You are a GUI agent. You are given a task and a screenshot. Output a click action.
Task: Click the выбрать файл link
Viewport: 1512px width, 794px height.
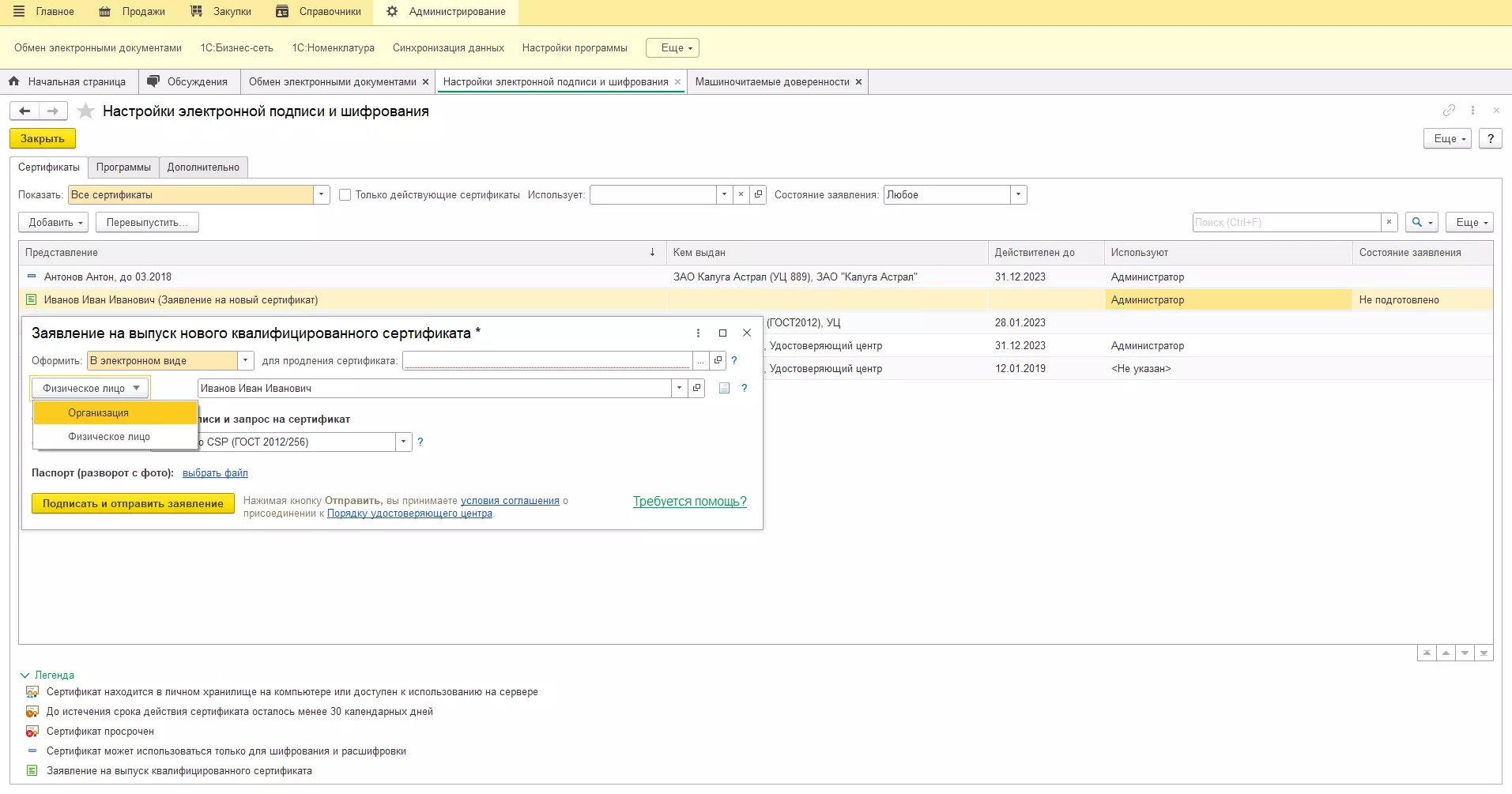click(215, 473)
